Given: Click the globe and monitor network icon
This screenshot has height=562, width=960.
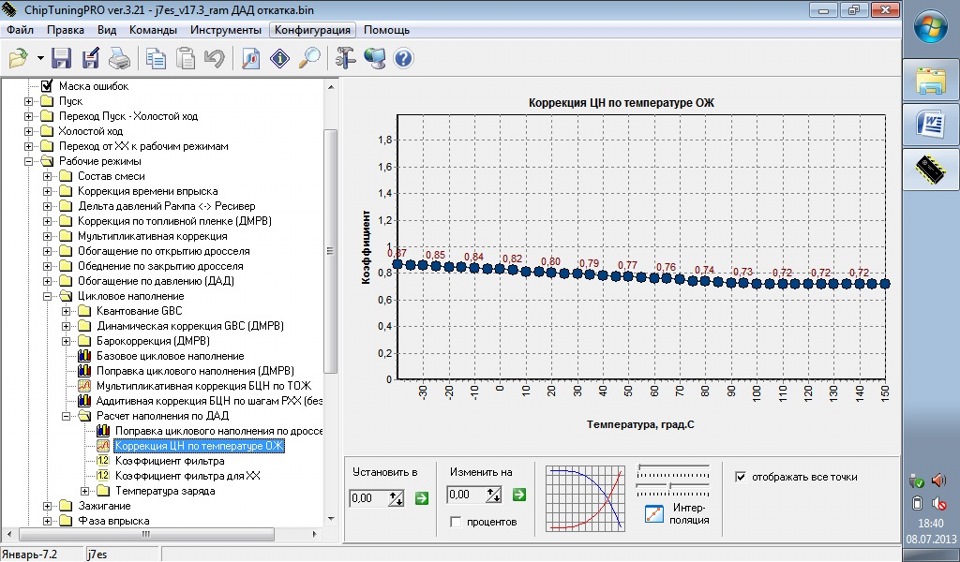Looking at the screenshot, I should point(375,59).
